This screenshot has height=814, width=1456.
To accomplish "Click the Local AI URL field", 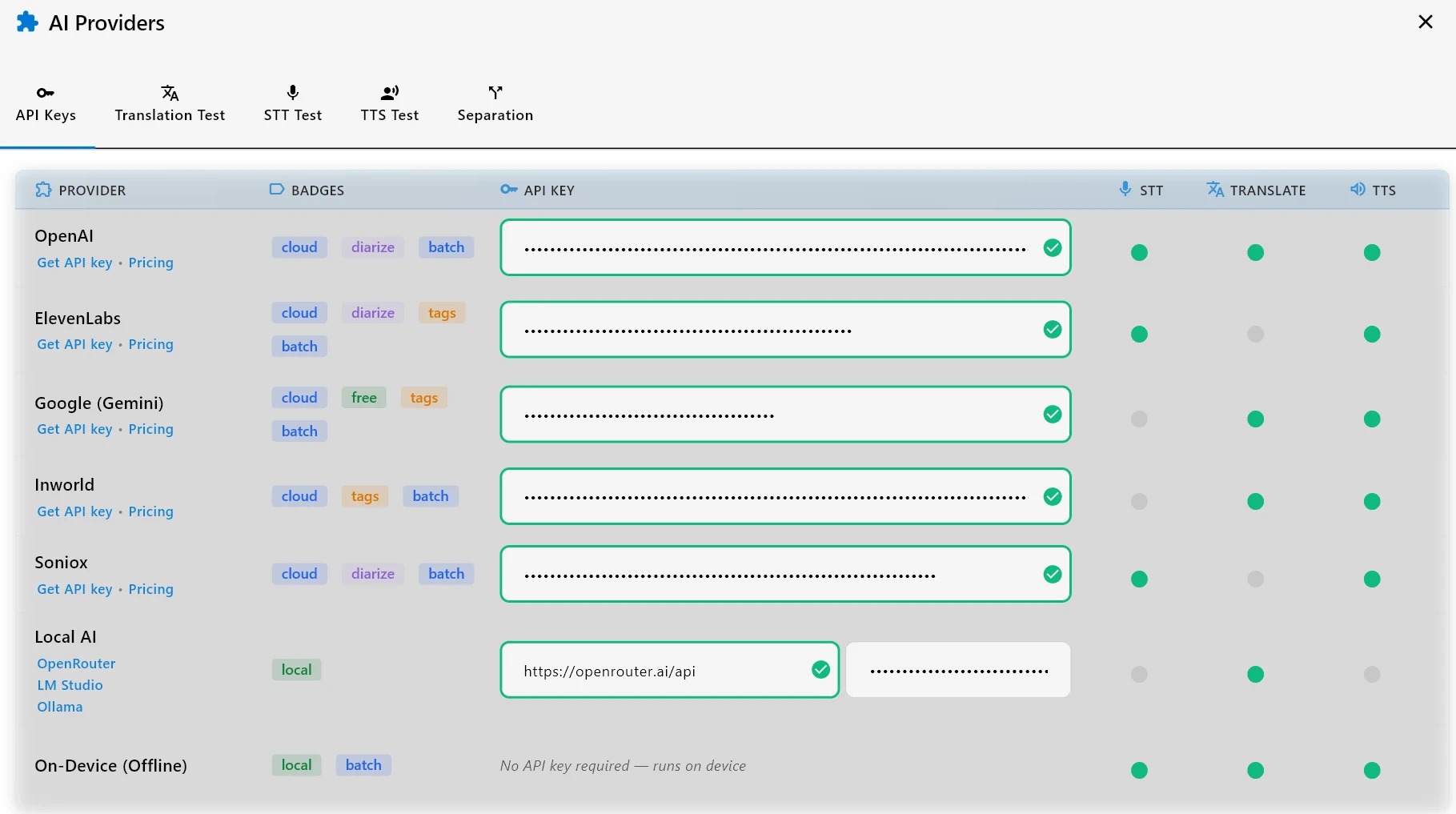I will [669, 670].
